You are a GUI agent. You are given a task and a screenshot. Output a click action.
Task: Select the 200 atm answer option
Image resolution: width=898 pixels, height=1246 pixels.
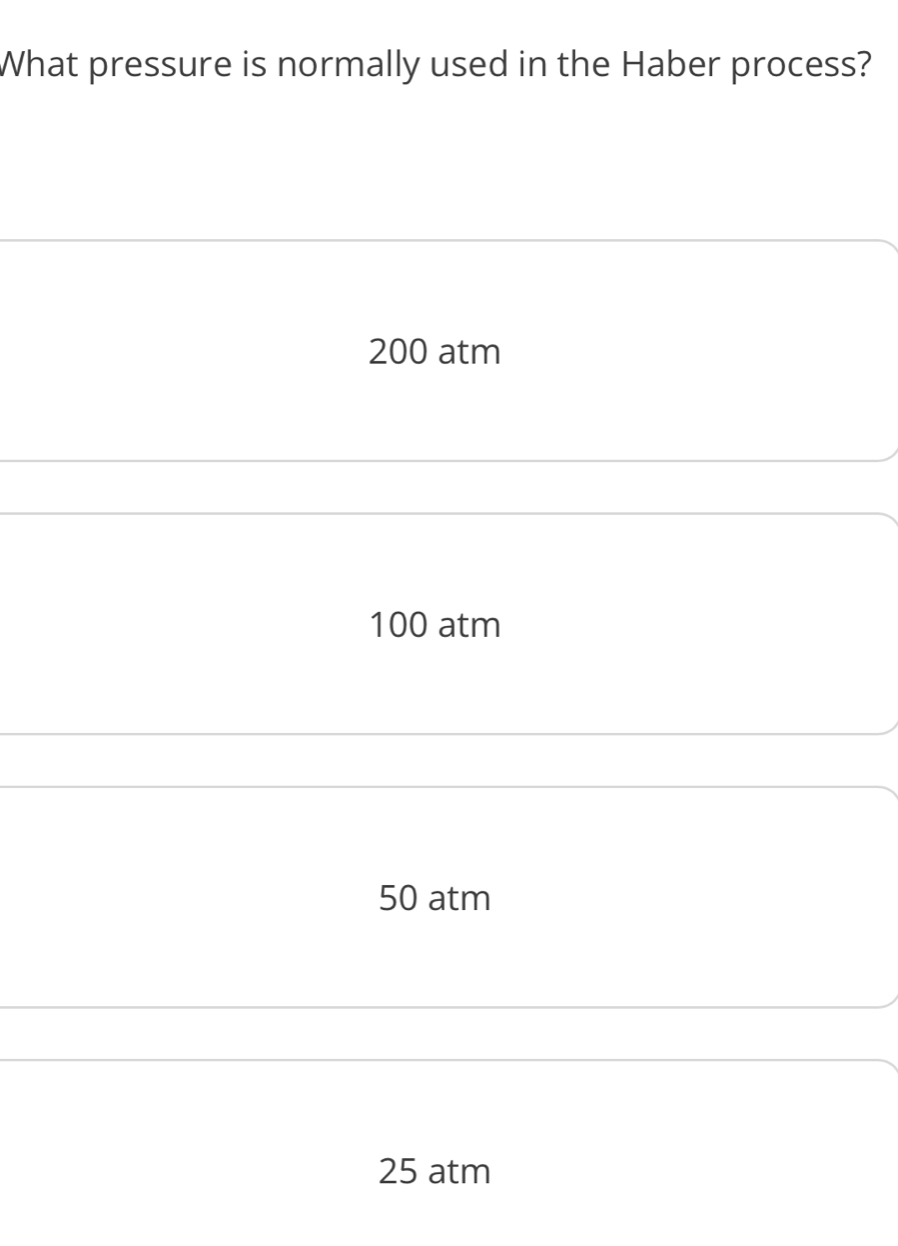pyautogui.click(x=449, y=351)
